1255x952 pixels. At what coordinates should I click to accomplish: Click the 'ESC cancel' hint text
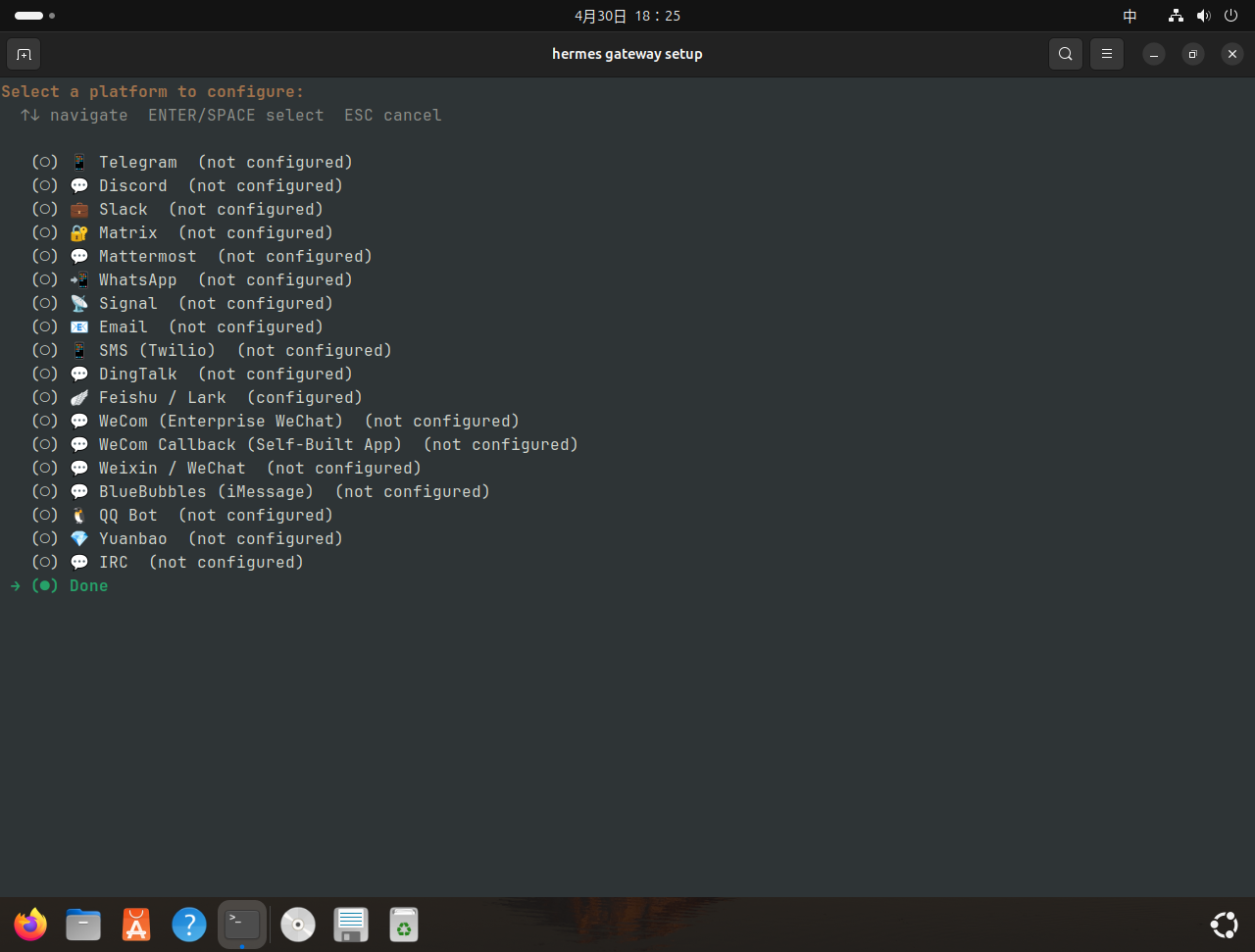393,116
